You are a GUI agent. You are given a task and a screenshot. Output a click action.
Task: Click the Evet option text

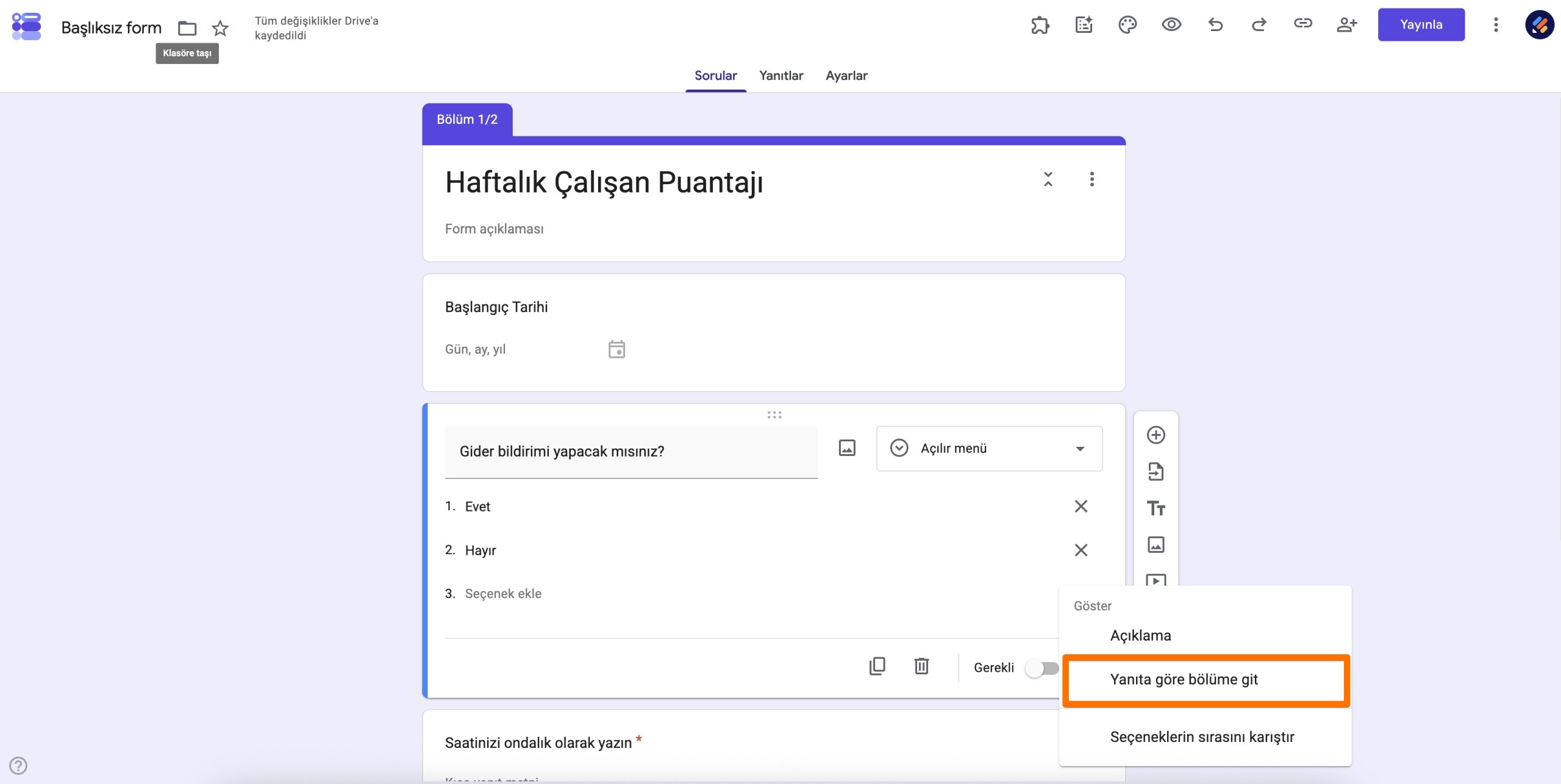tap(477, 507)
